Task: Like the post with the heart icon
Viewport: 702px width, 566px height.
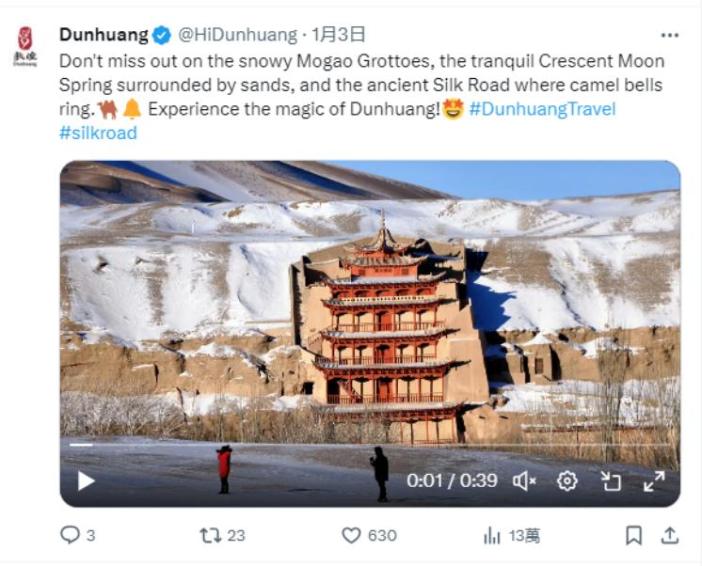Action: 351,535
